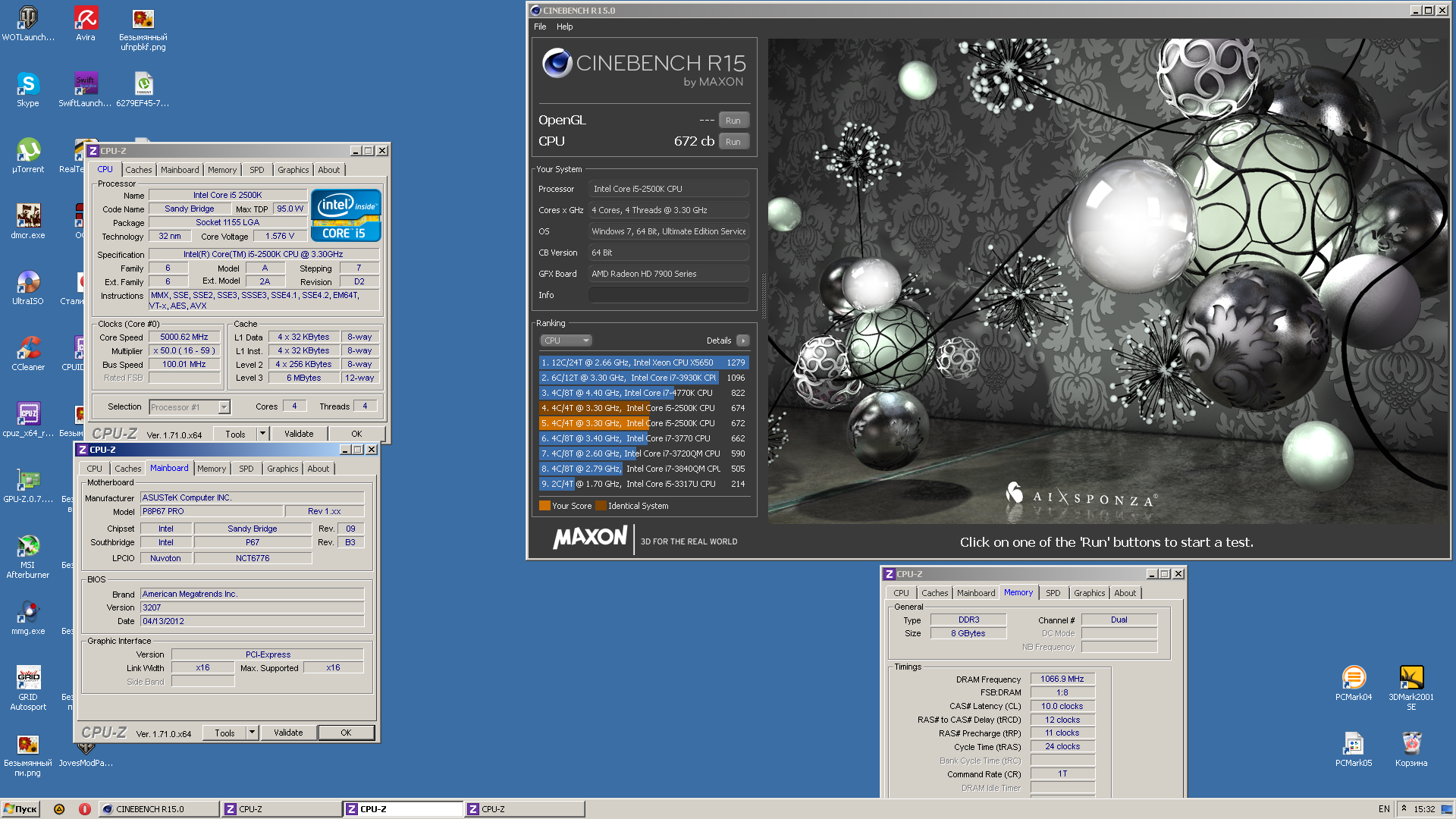Switch to SPD tab in the Memory CPU-Z window
Viewport: 1456px width, 819px height.
(1053, 593)
